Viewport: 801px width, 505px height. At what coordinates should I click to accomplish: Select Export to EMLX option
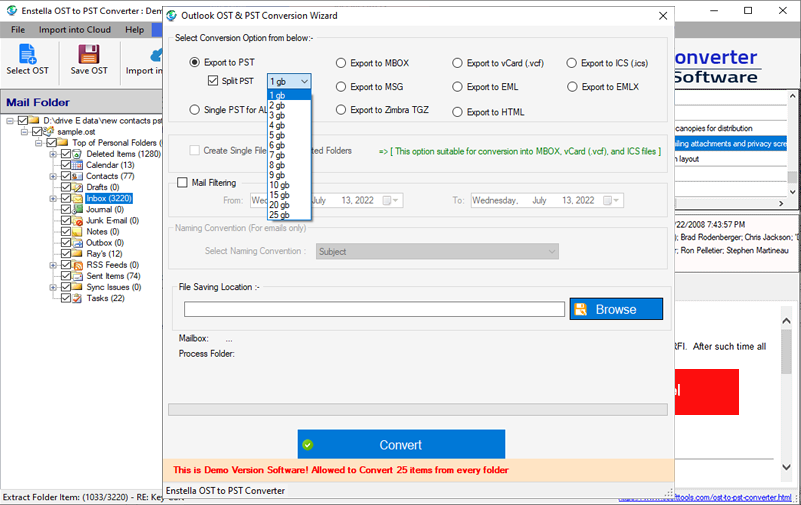572,87
